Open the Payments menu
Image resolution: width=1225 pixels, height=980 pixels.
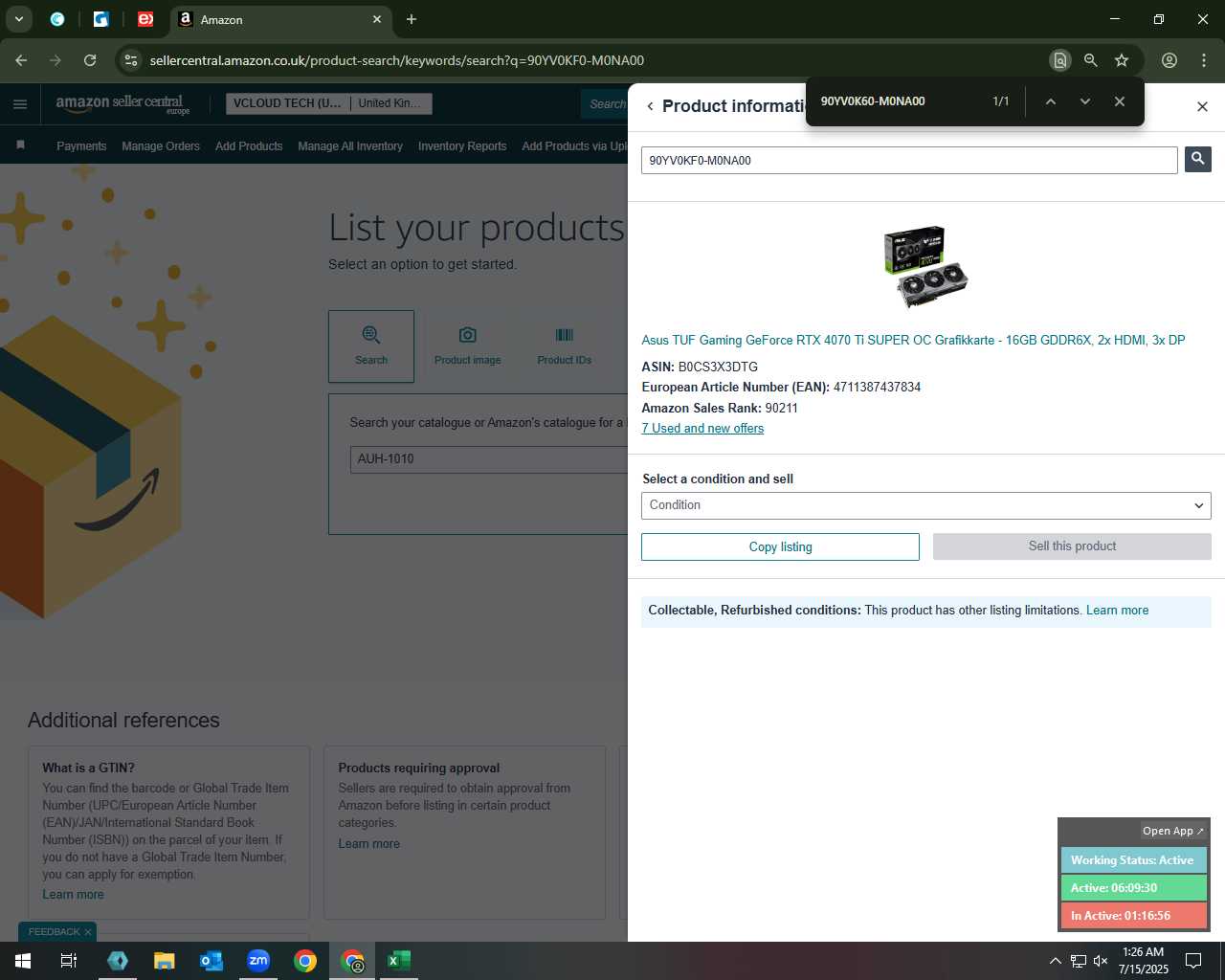[81, 146]
